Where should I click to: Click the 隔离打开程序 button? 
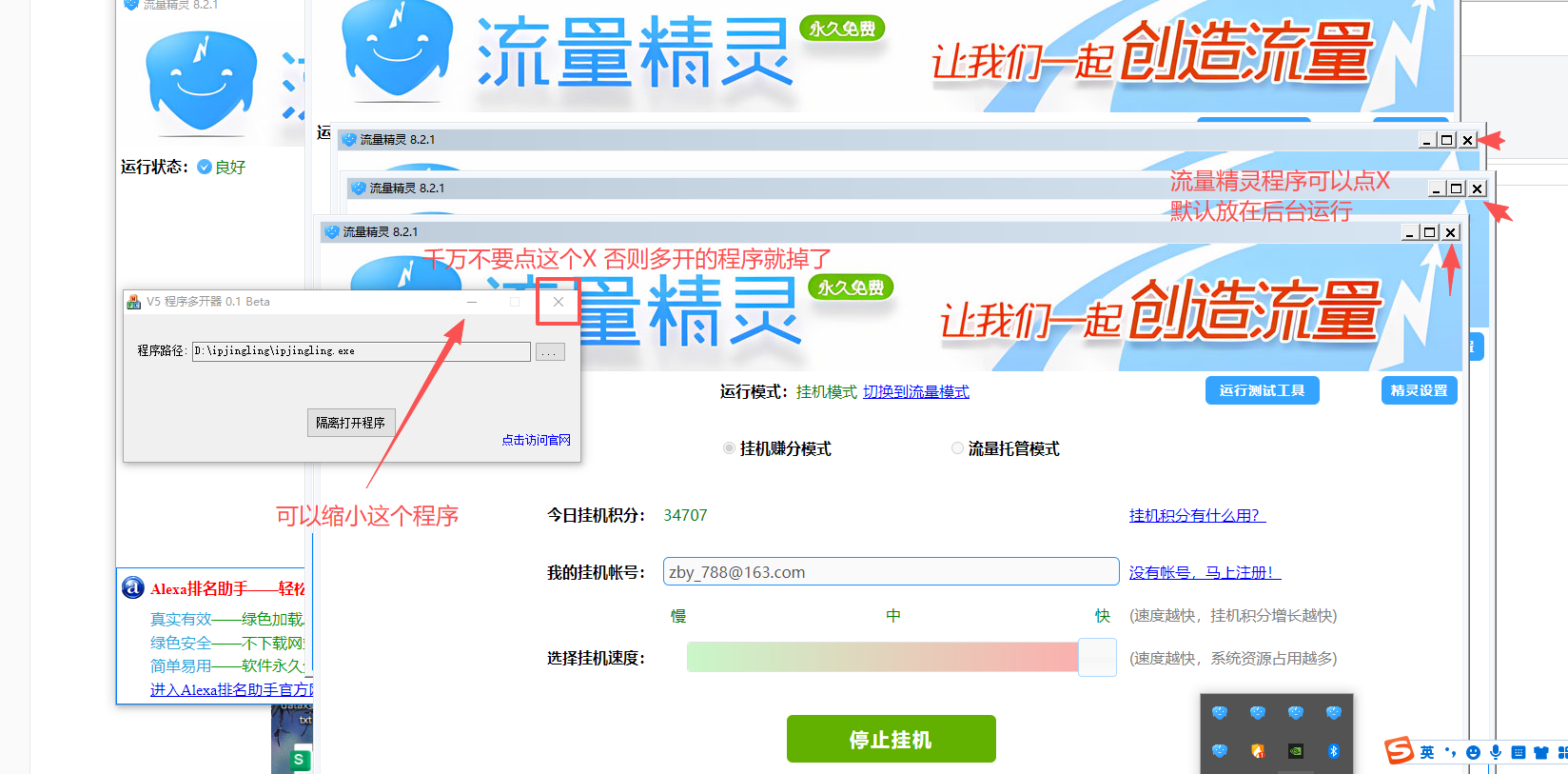(x=351, y=423)
